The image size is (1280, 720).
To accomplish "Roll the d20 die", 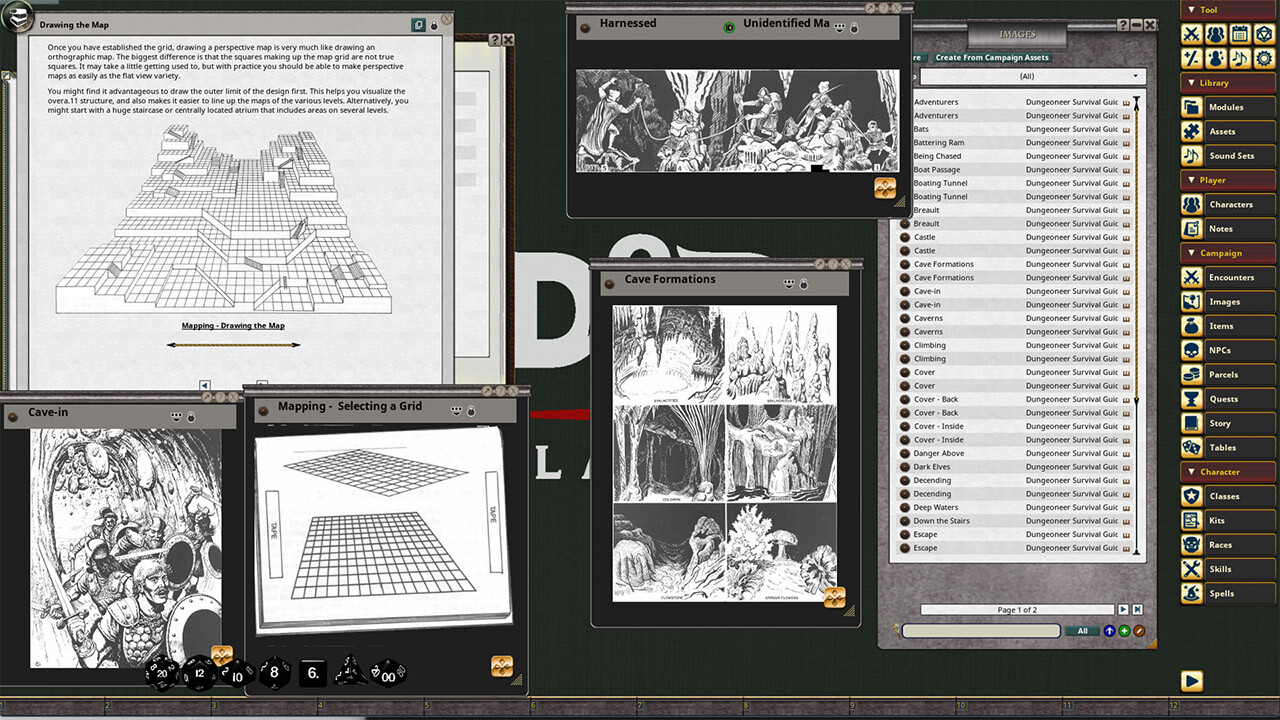I will [x=162, y=673].
